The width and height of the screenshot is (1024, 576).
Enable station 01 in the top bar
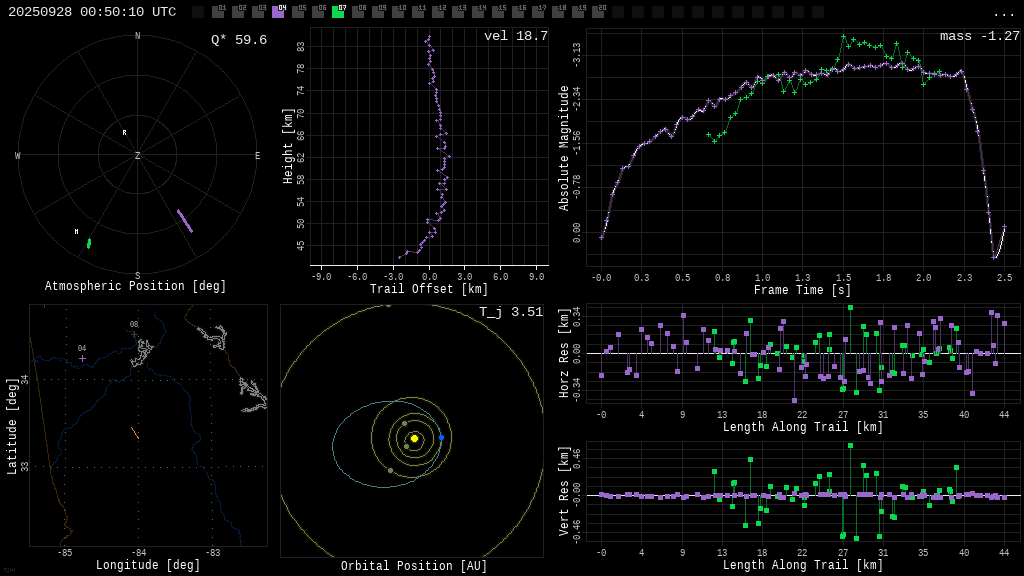pyautogui.click(x=218, y=12)
